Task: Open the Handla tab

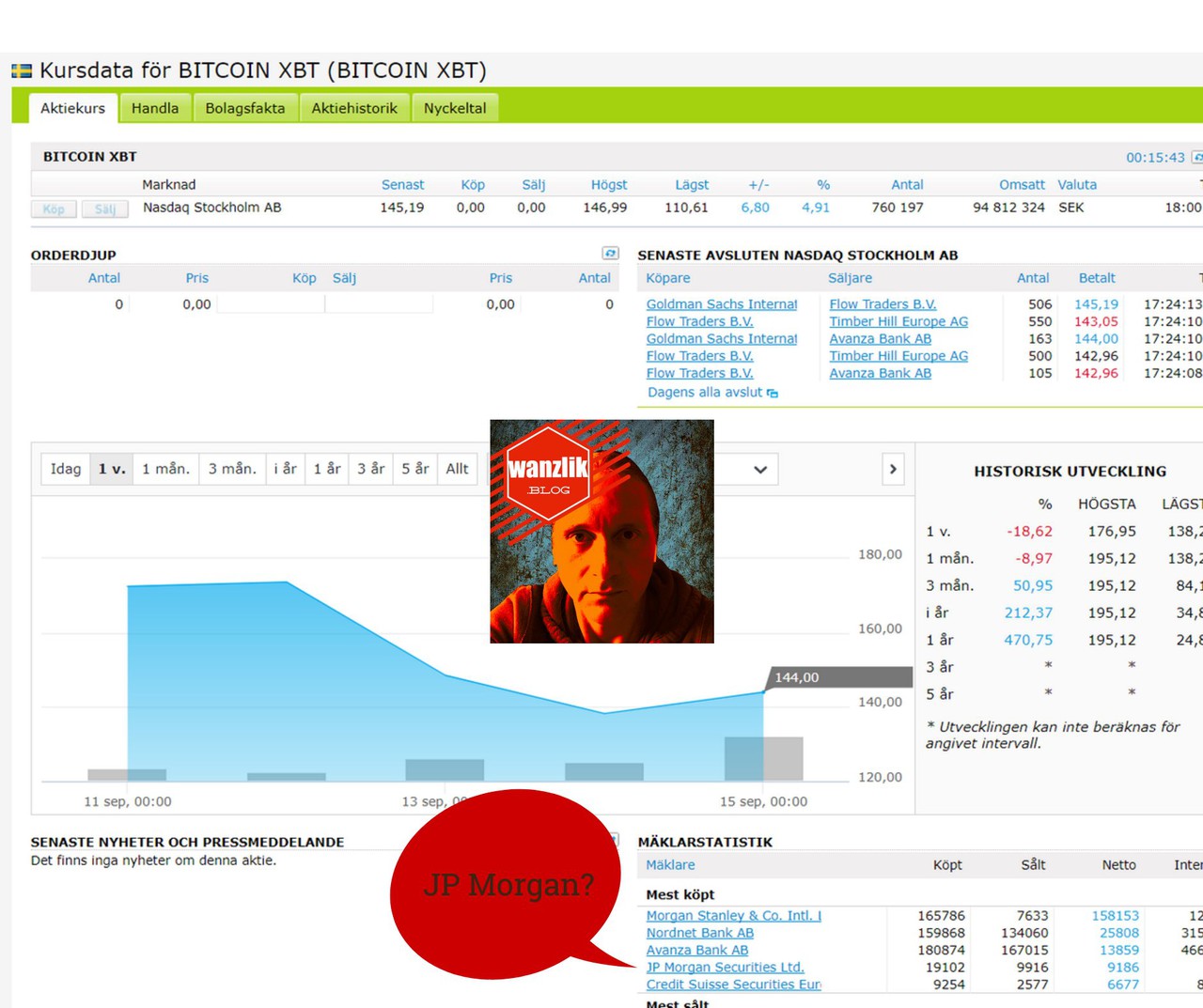Action: pyautogui.click(x=155, y=108)
